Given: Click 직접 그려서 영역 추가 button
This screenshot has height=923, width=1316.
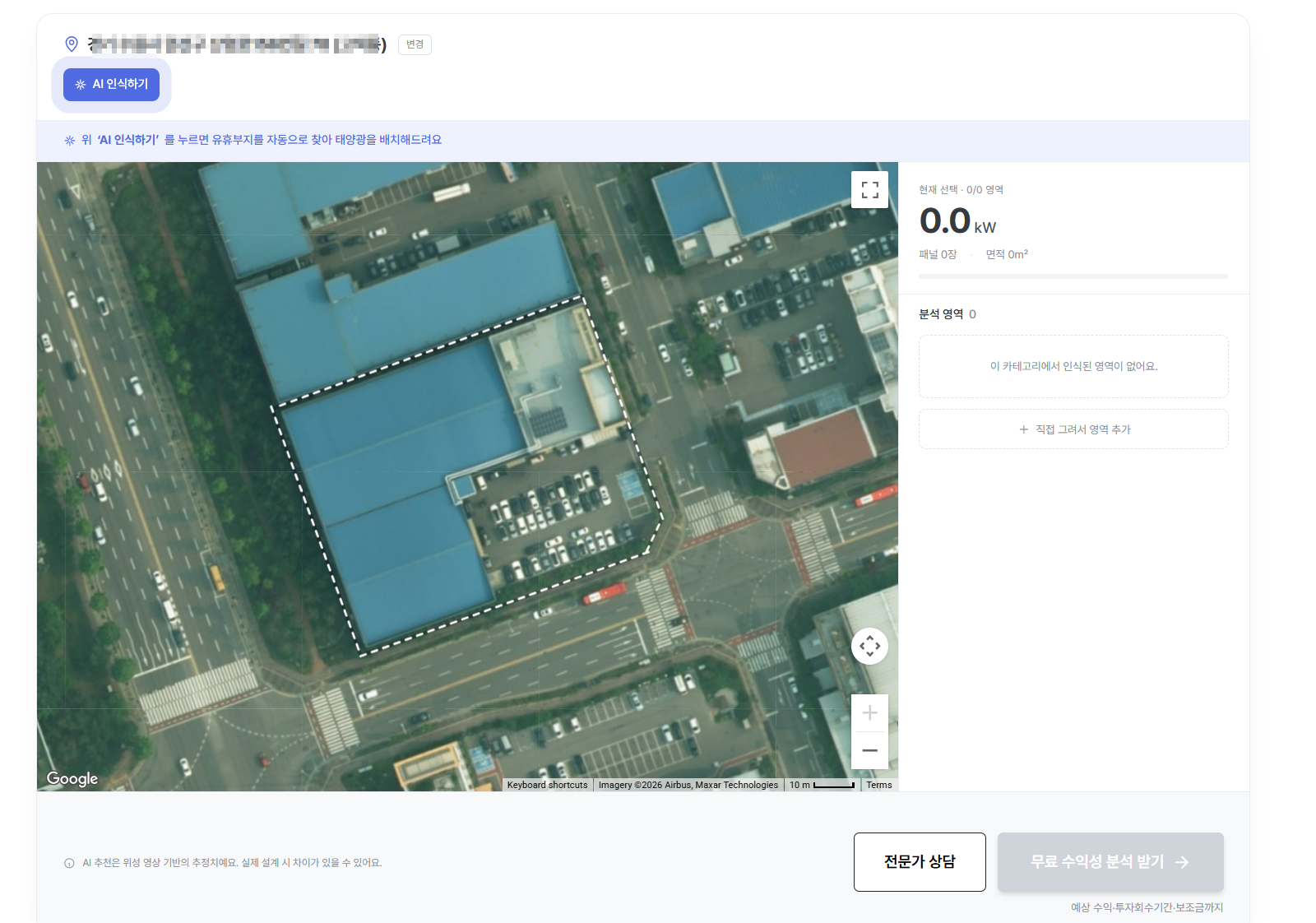Looking at the screenshot, I should click(x=1073, y=429).
